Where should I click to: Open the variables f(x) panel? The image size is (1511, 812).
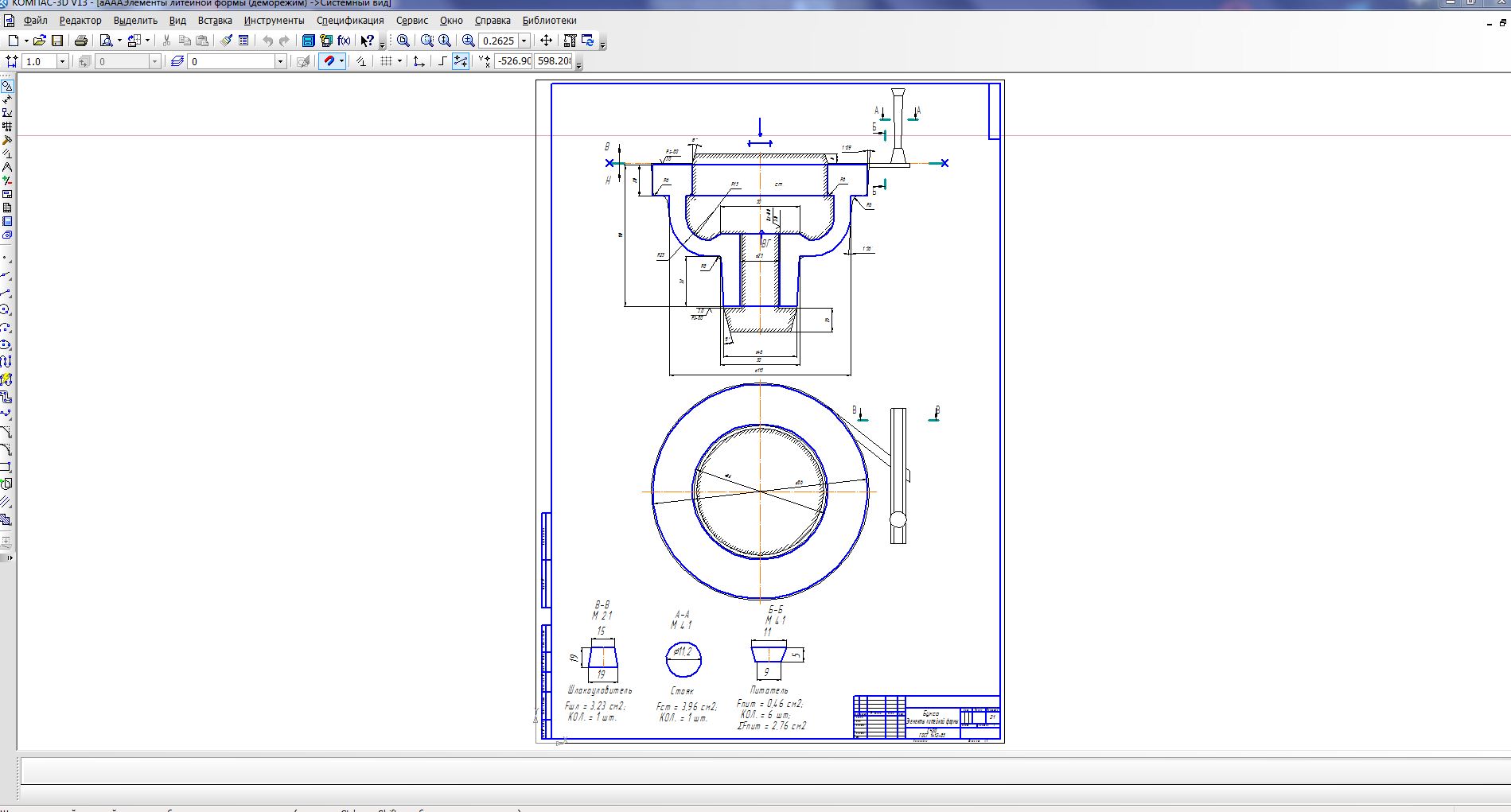344,41
